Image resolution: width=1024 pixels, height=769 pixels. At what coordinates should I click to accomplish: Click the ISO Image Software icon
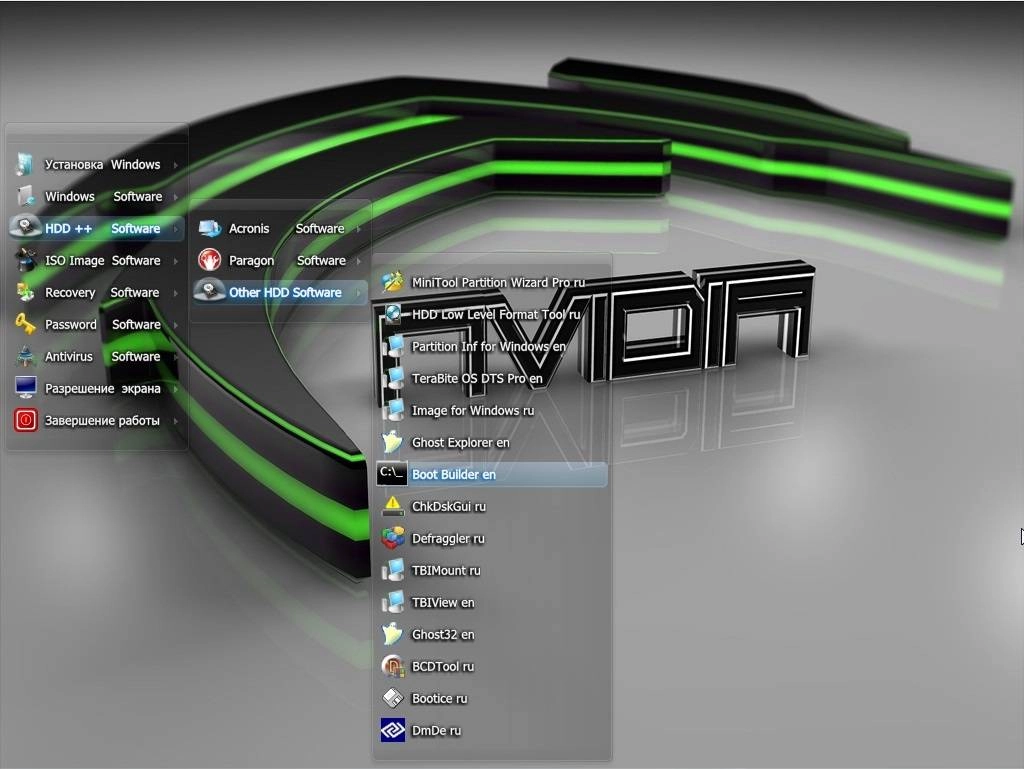pyautogui.click(x=25, y=260)
